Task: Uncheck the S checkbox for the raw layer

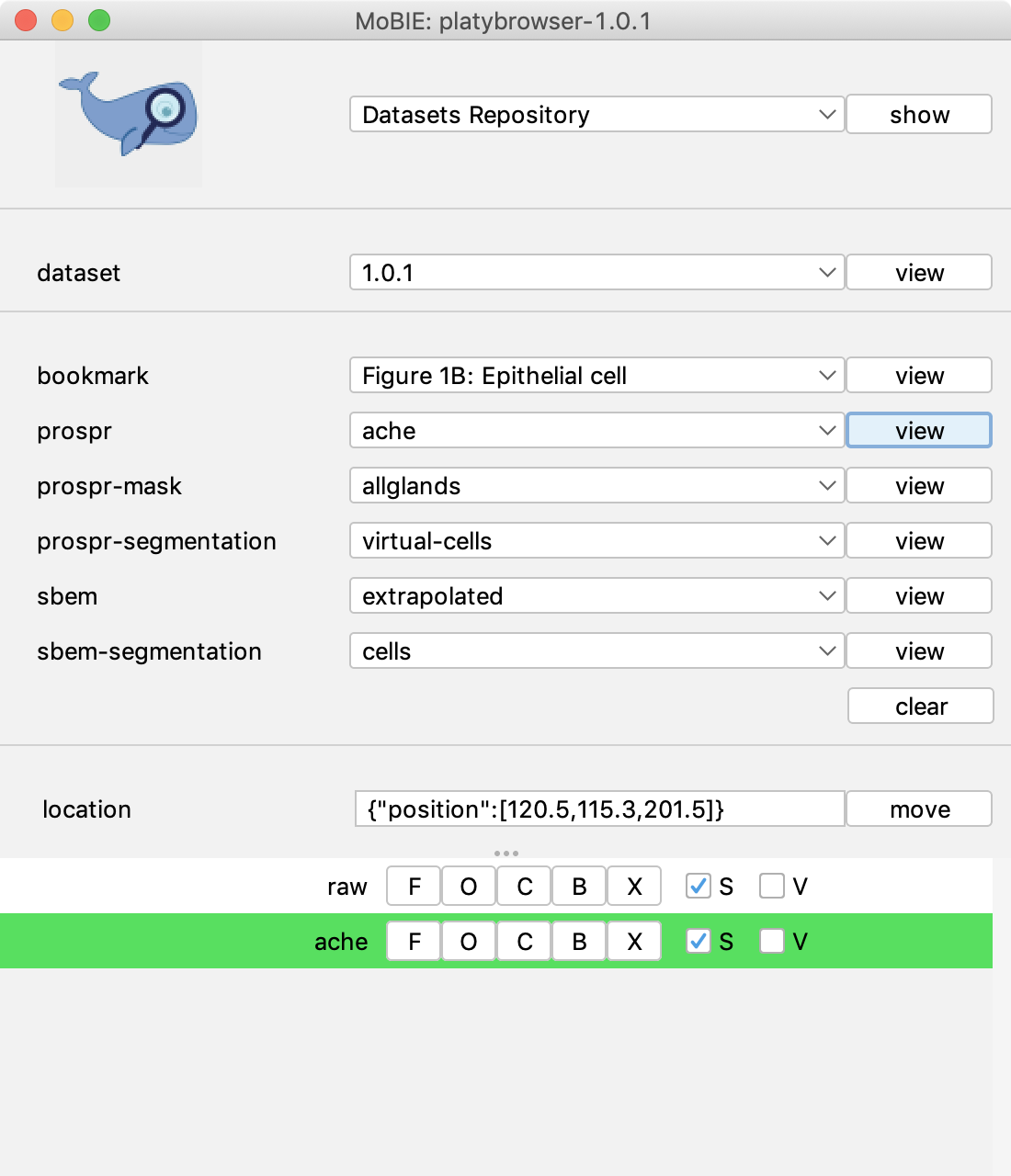Action: [x=698, y=886]
